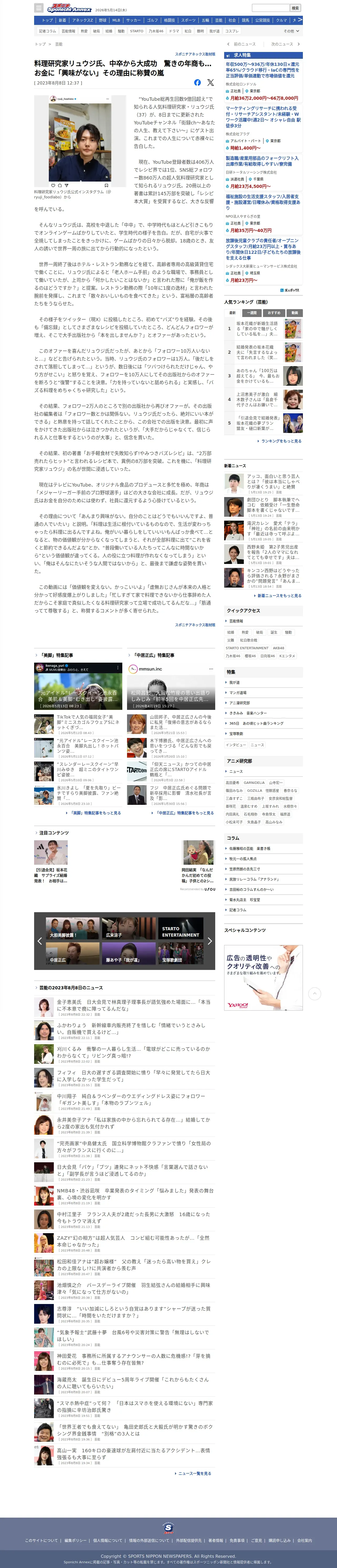This screenshot has width=337, height=1568.
Task: Click the 検索 search button
Action: 296,8
